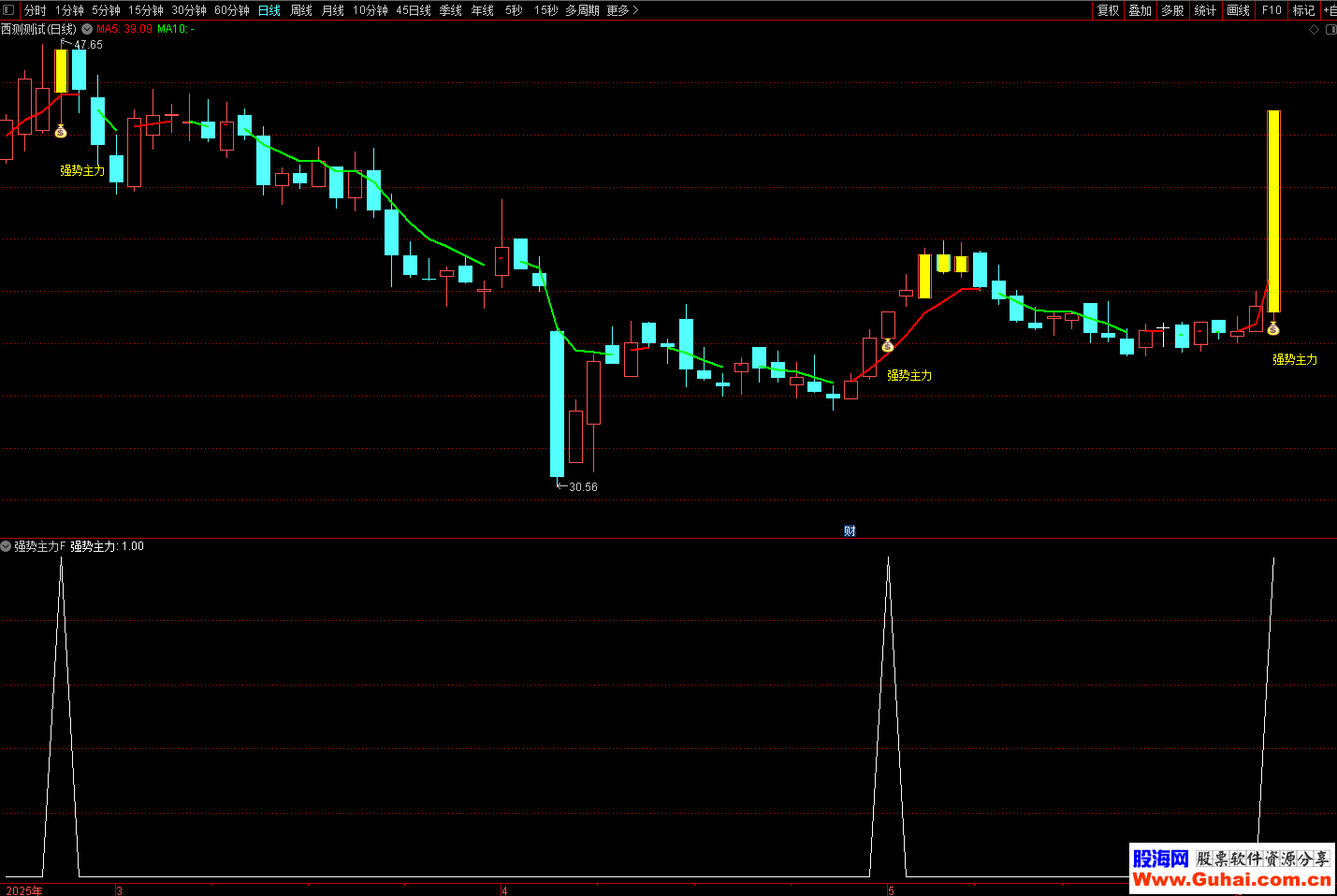Select the 季线 quarterly period
1337x896 pixels.
[451, 10]
